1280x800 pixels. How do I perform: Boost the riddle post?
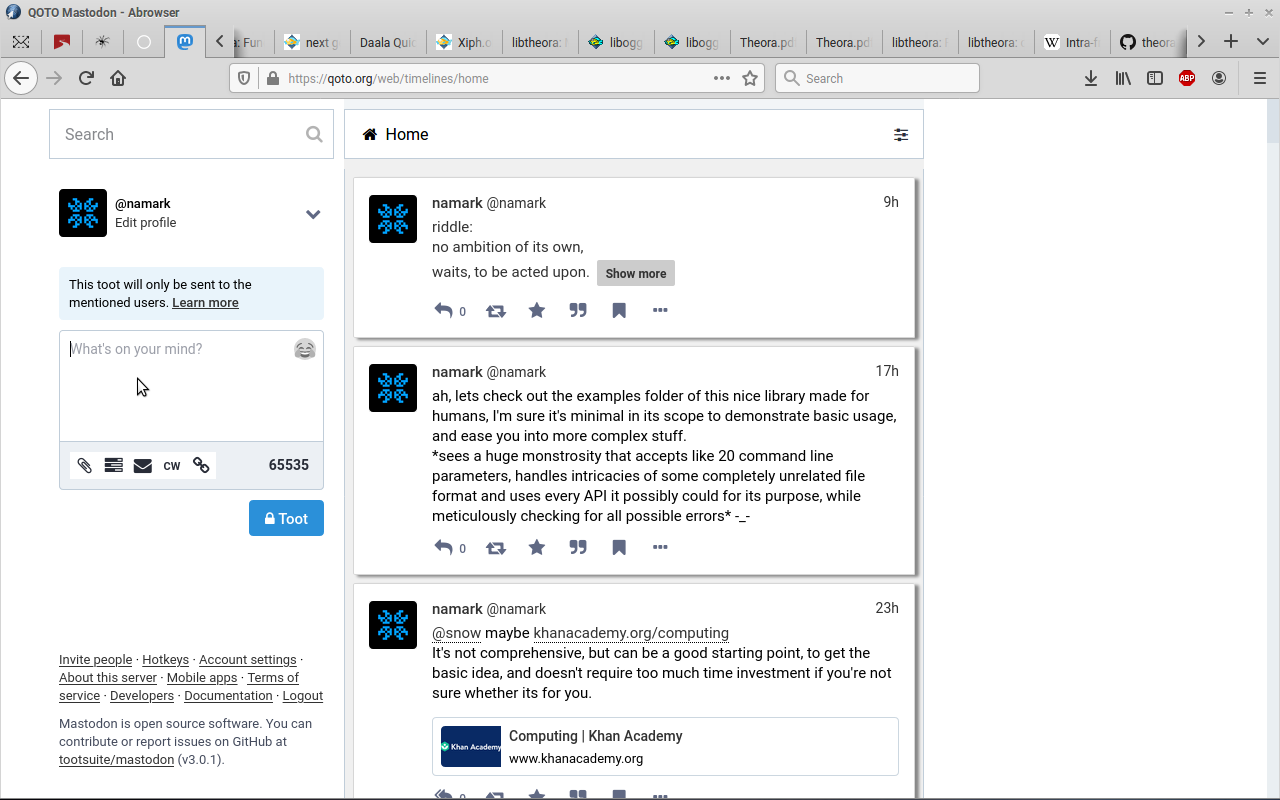coord(496,311)
